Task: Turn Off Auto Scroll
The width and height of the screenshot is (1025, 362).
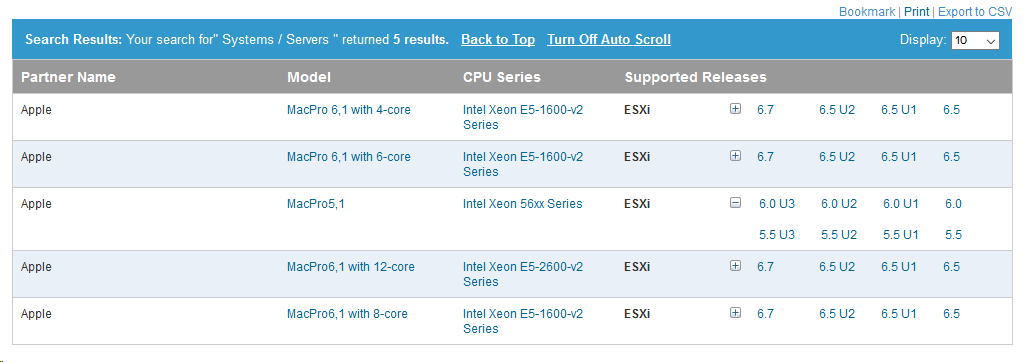Action: point(609,39)
